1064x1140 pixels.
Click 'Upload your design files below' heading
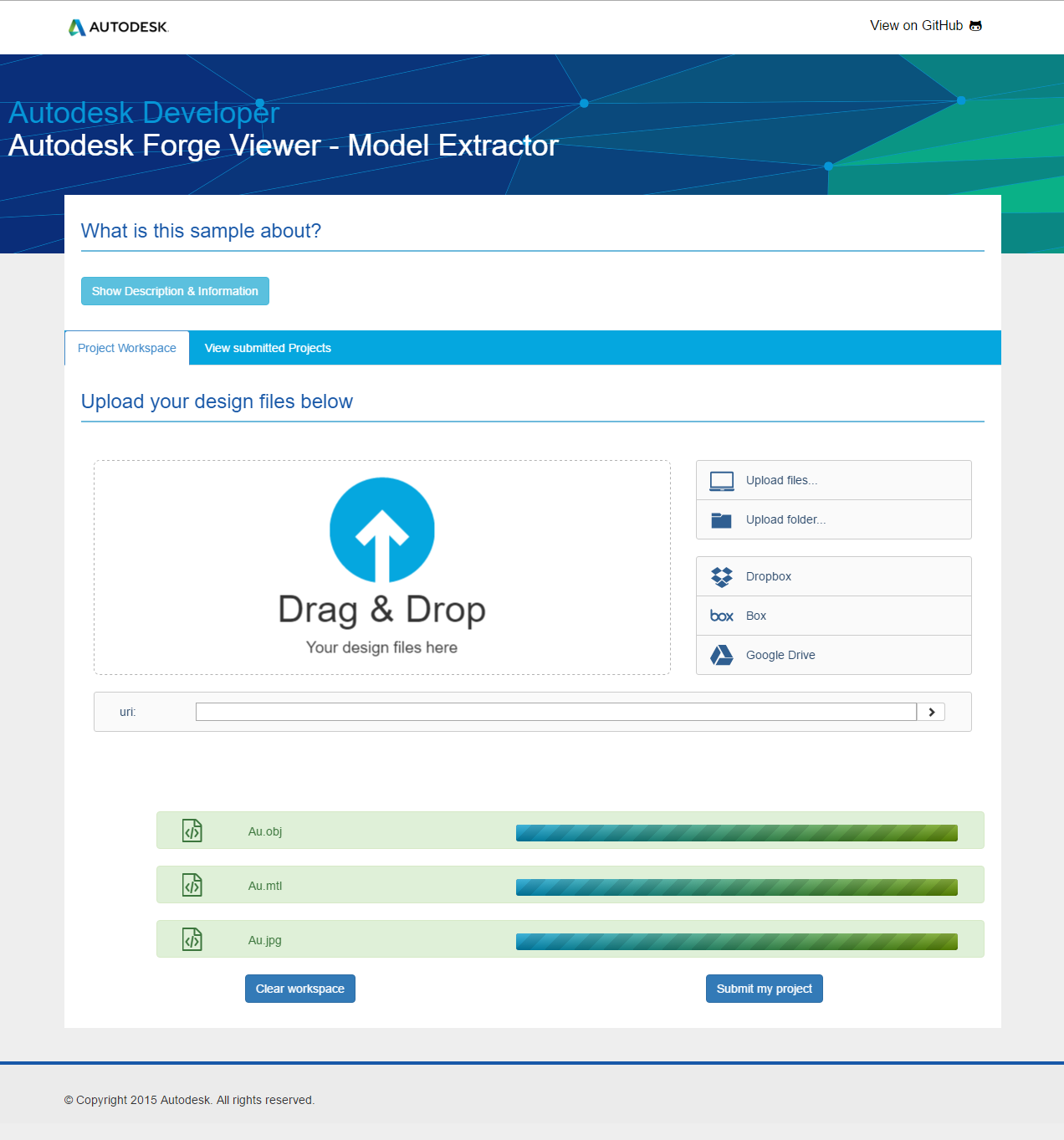point(217,401)
